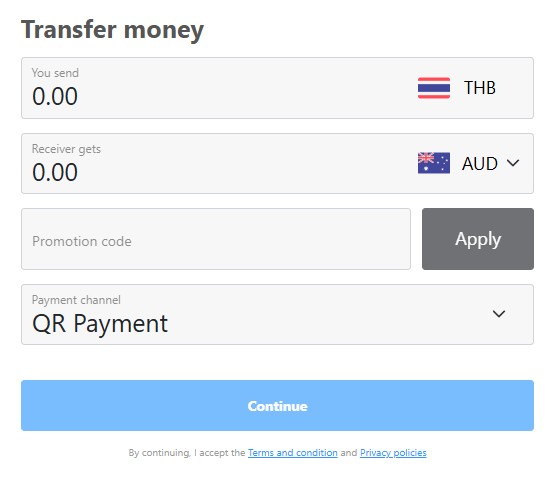Viewport: 559px width, 485px height.
Task: Focus the Receiver gets amount field
Action: pos(277,164)
